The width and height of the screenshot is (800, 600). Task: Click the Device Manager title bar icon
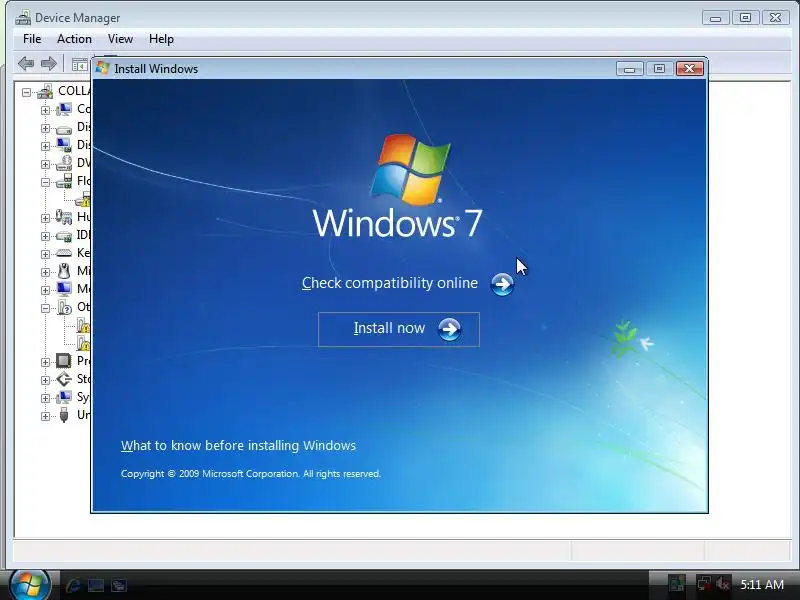click(23, 18)
